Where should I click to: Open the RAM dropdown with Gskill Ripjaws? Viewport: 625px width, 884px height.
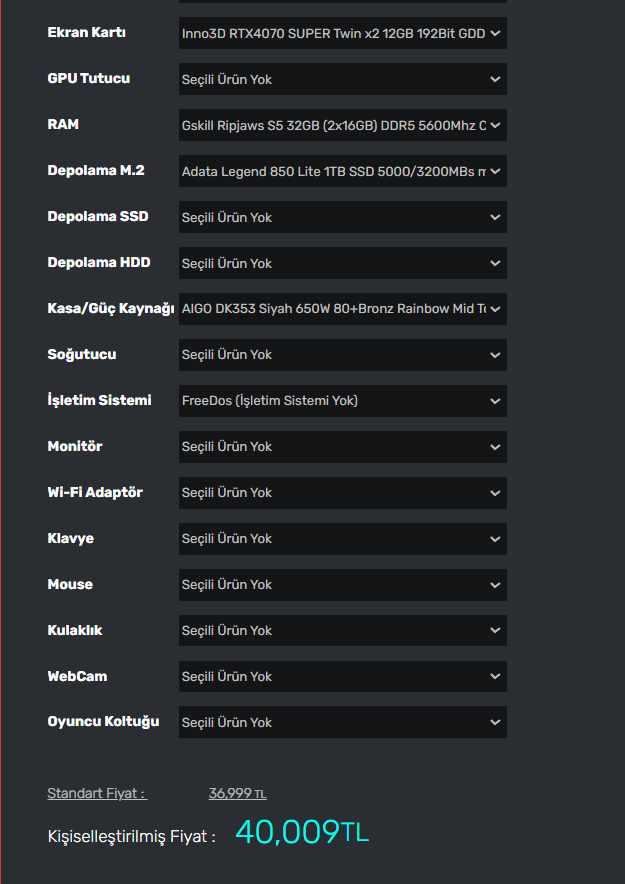(x=342, y=125)
